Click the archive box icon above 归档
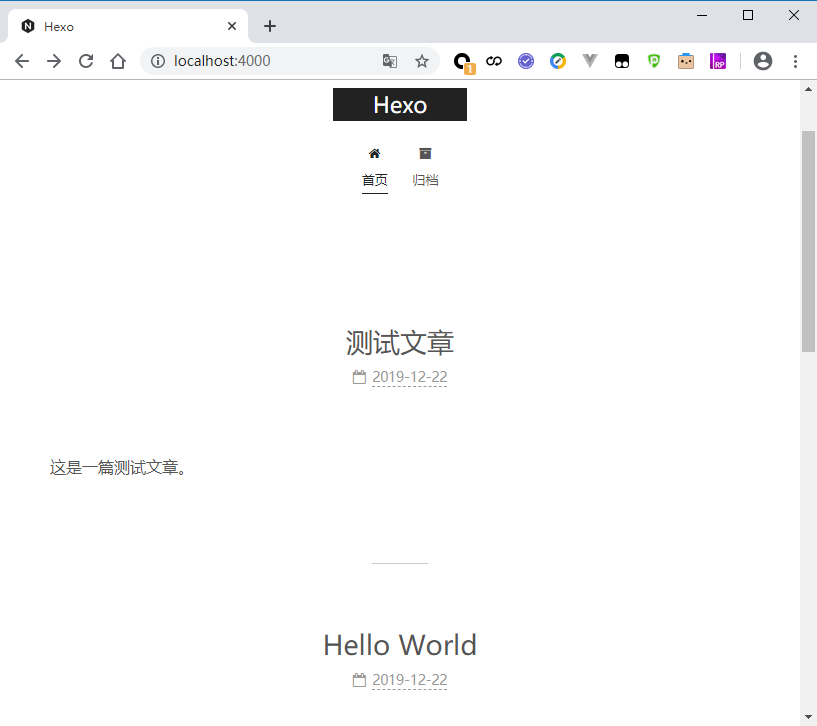Image resolution: width=817 pixels, height=726 pixels. 425,154
